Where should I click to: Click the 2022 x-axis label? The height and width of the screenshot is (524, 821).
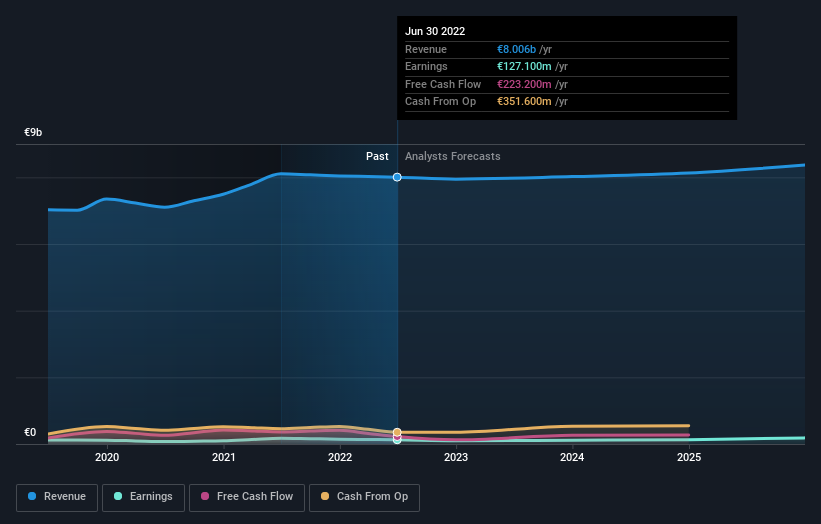pyautogui.click(x=340, y=457)
